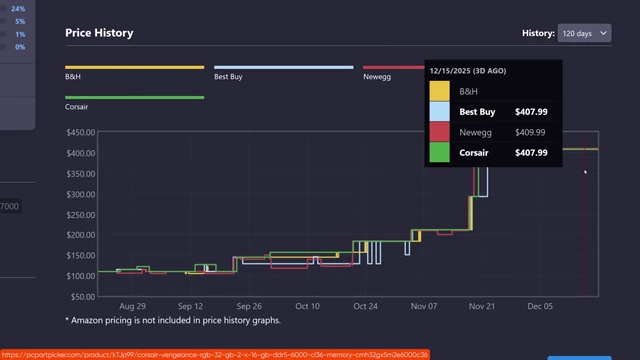Click the $150.00 y-axis label
This screenshot has height=360, width=640.
81,256
